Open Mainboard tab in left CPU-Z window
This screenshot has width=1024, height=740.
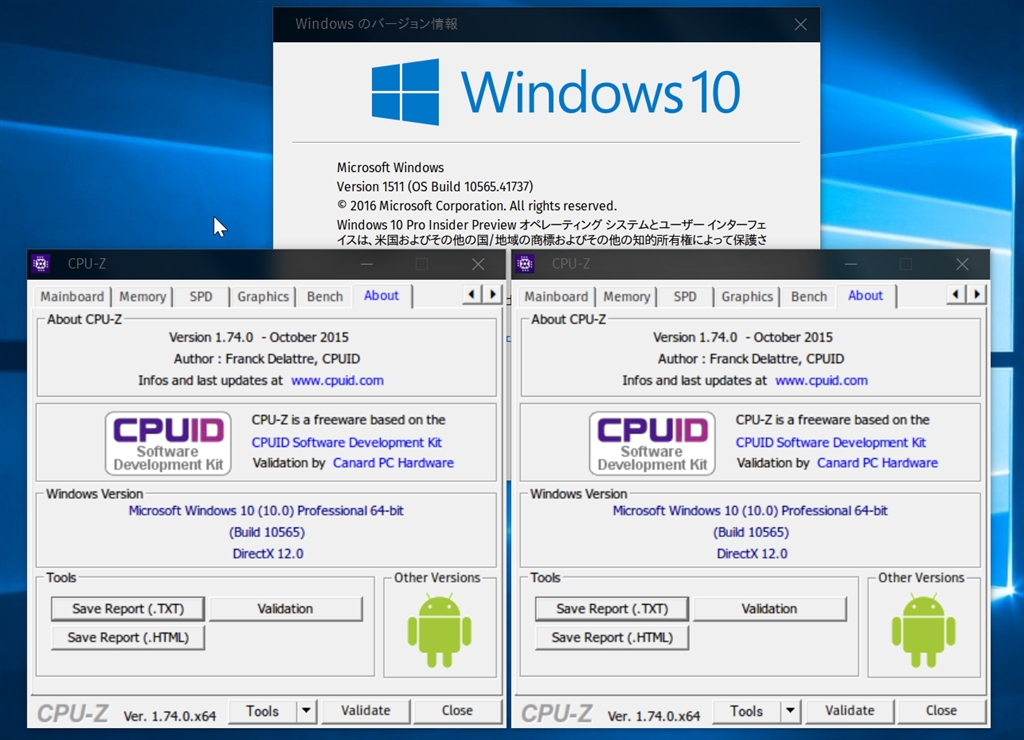coord(72,297)
